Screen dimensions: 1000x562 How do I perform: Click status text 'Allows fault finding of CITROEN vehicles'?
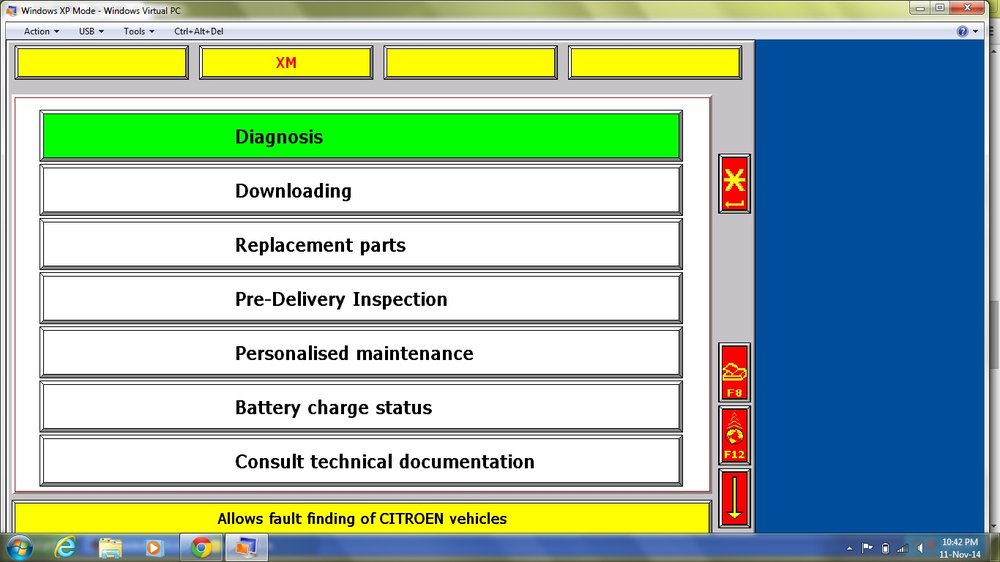point(362,518)
